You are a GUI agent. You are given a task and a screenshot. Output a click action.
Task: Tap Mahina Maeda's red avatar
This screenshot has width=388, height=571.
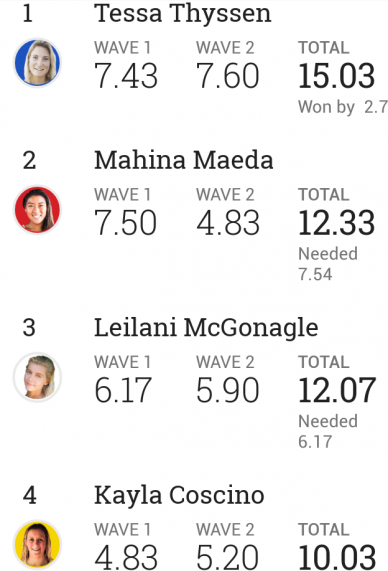click(x=37, y=210)
